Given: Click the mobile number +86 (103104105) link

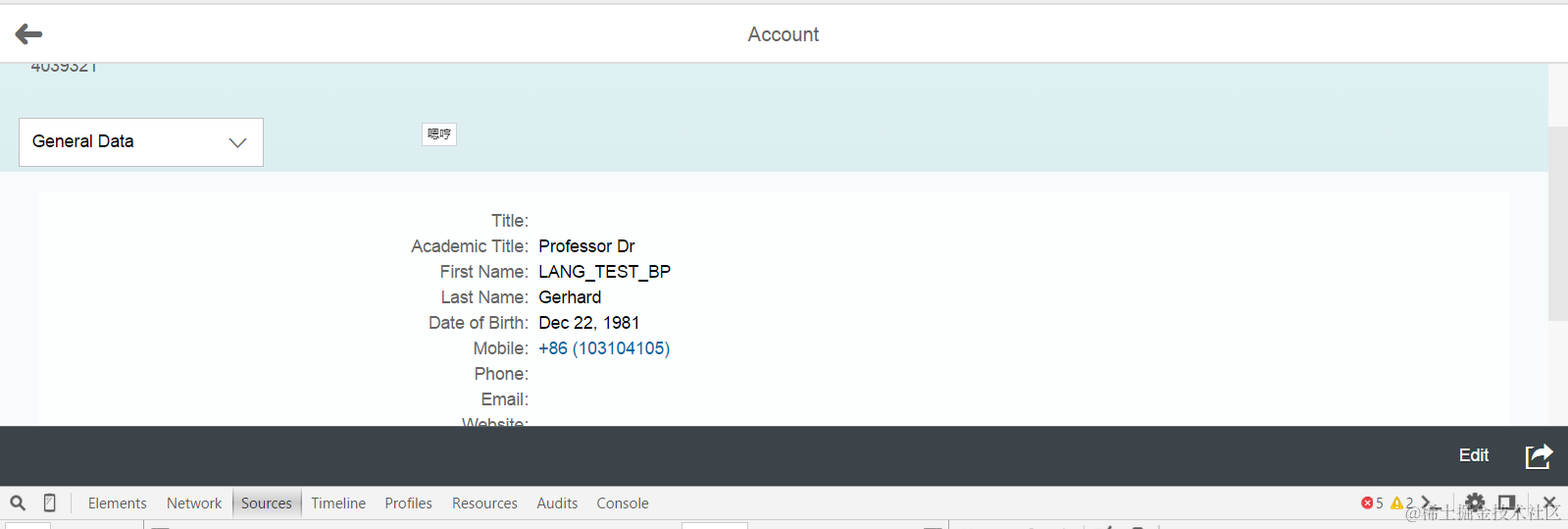Looking at the screenshot, I should point(604,348).
